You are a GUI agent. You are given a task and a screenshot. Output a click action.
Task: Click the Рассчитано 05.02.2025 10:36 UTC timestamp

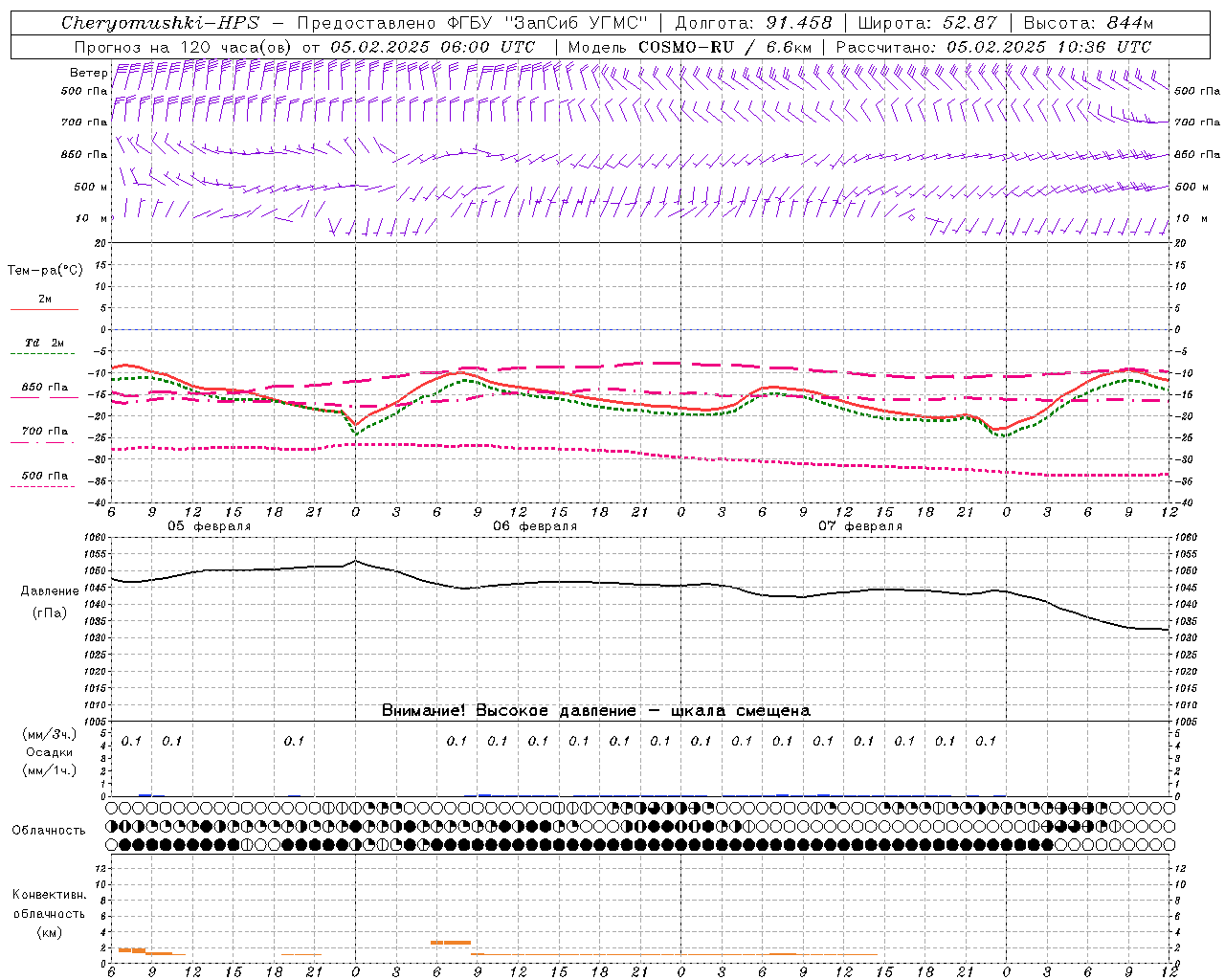[x=993, y=47]
